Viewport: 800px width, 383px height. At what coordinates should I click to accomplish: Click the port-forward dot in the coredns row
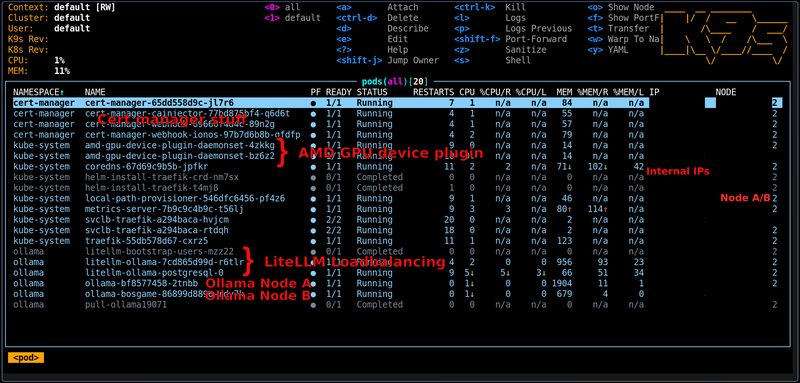313,167
